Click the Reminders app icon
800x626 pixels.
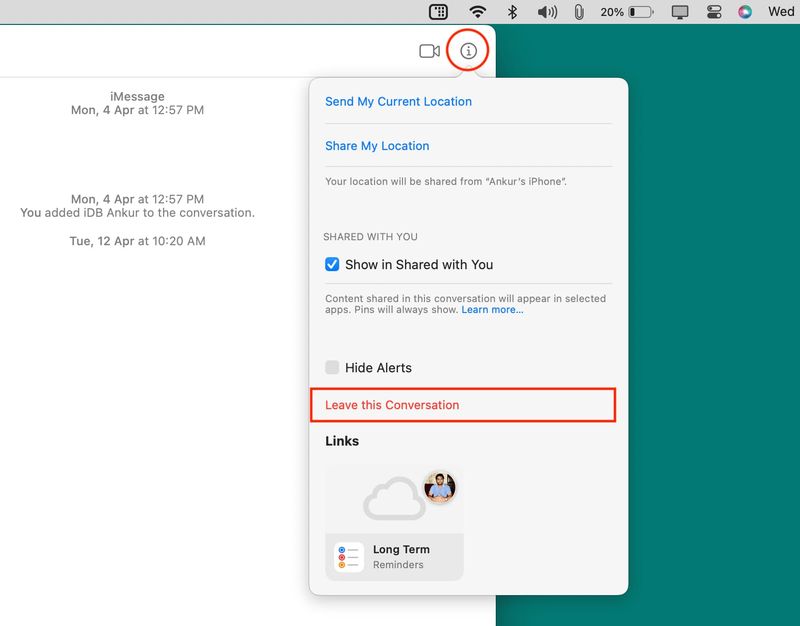coord(349,557)
